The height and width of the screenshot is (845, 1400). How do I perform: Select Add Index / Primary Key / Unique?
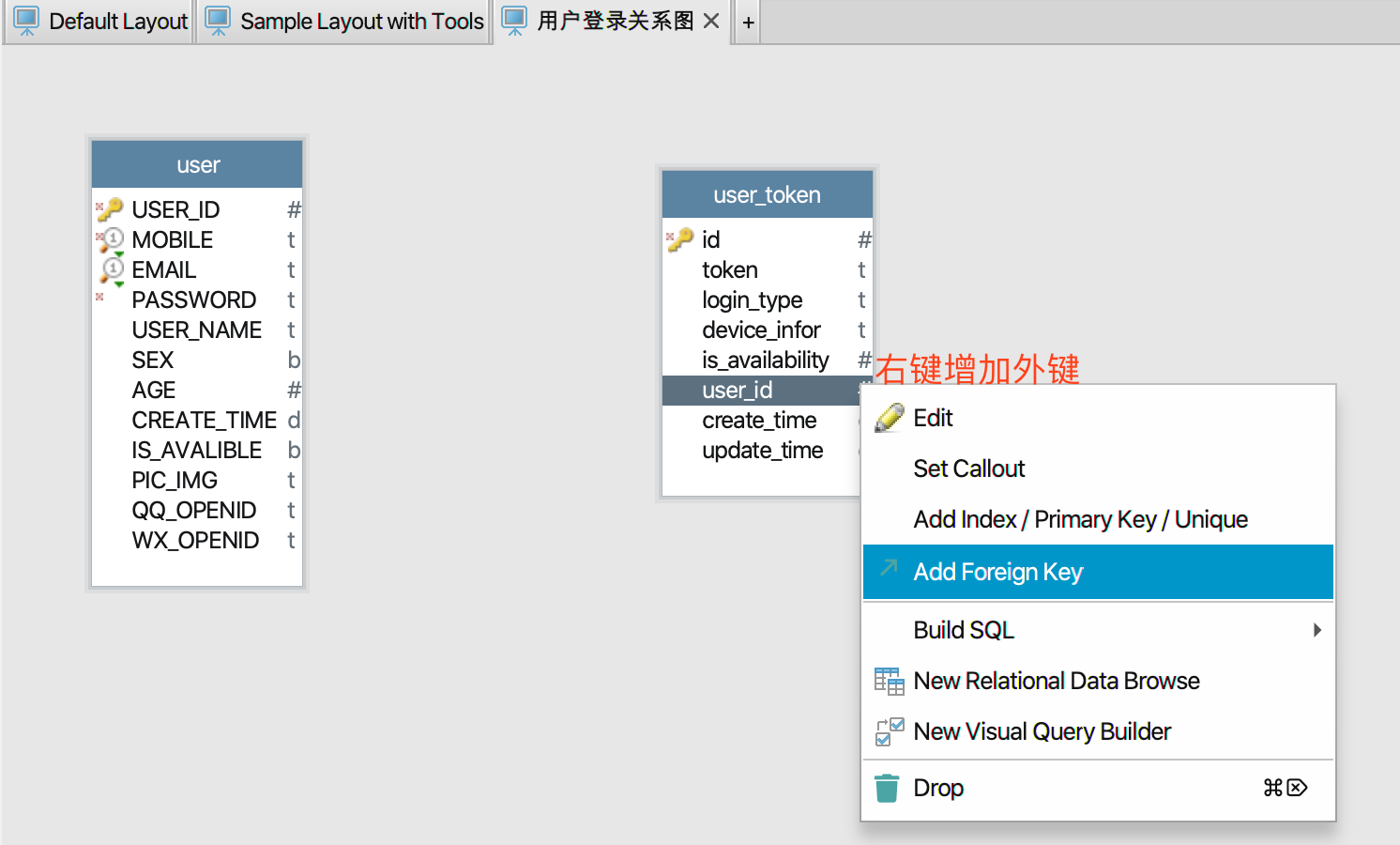1098,519
